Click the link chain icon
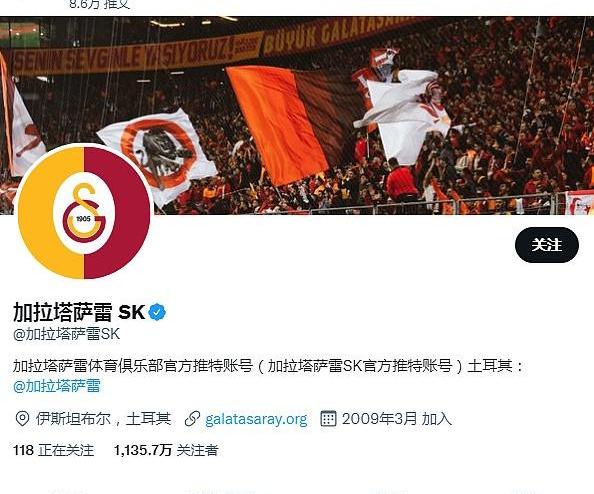 click(192, 419)
